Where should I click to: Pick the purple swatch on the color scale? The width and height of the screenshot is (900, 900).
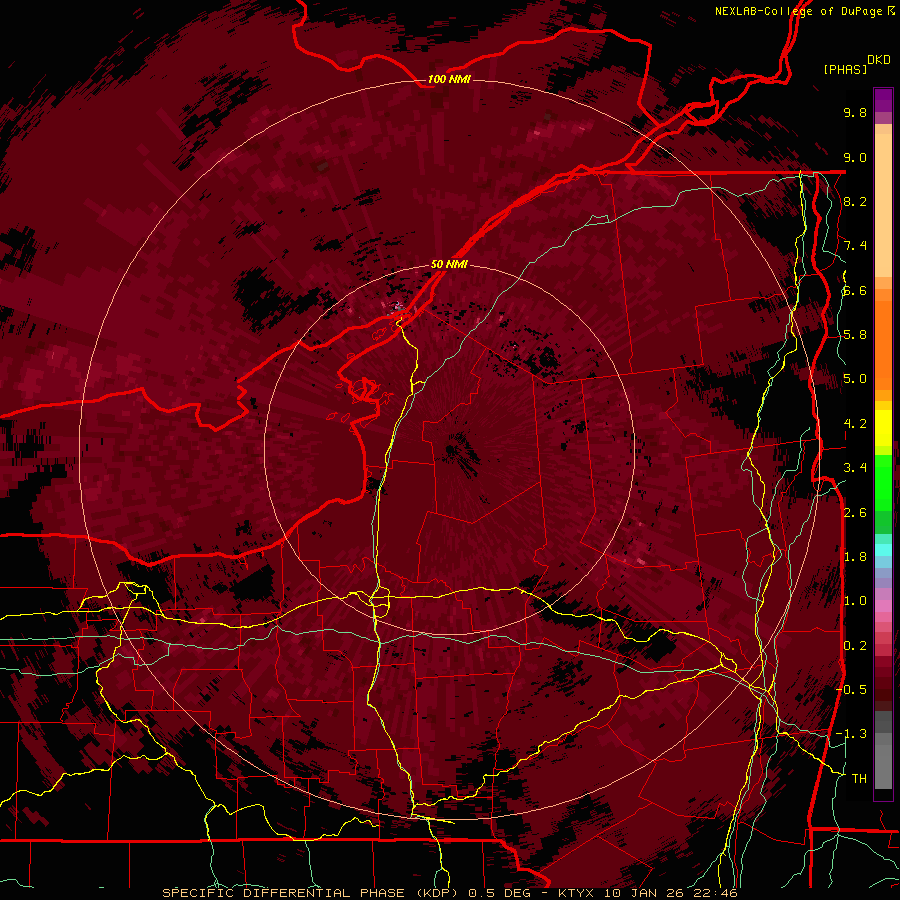(883, 100)
